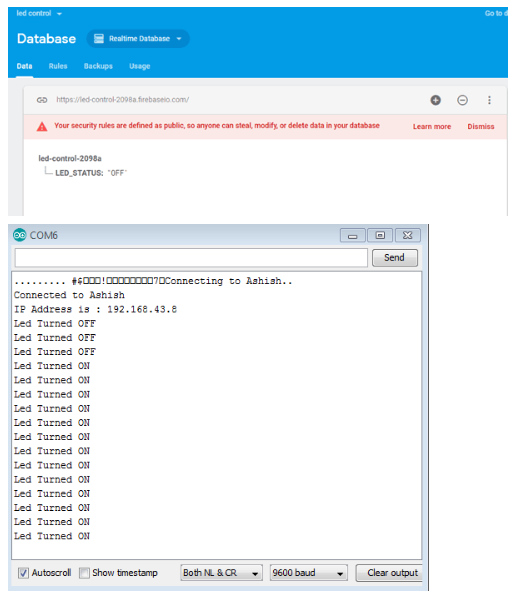This screenshot has width=520, height=596.
Task: Toggle the Autoscroll checkbox
Action: click(23, 573)
